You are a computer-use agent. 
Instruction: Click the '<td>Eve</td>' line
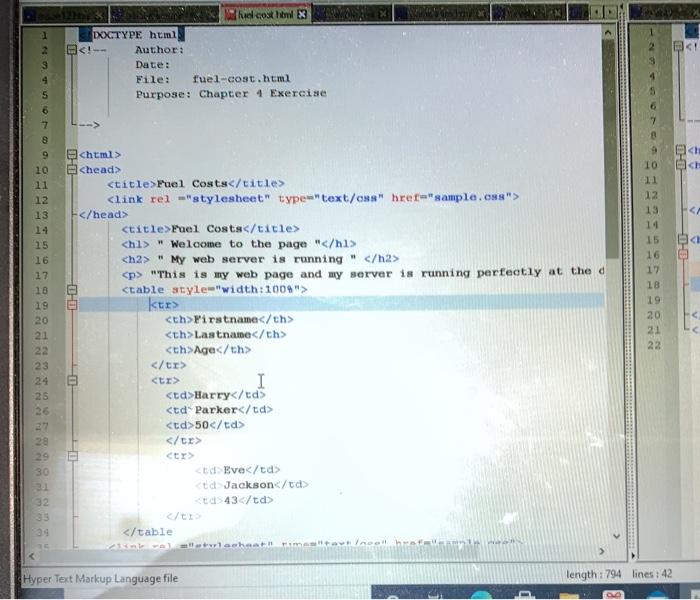(238, 470)
